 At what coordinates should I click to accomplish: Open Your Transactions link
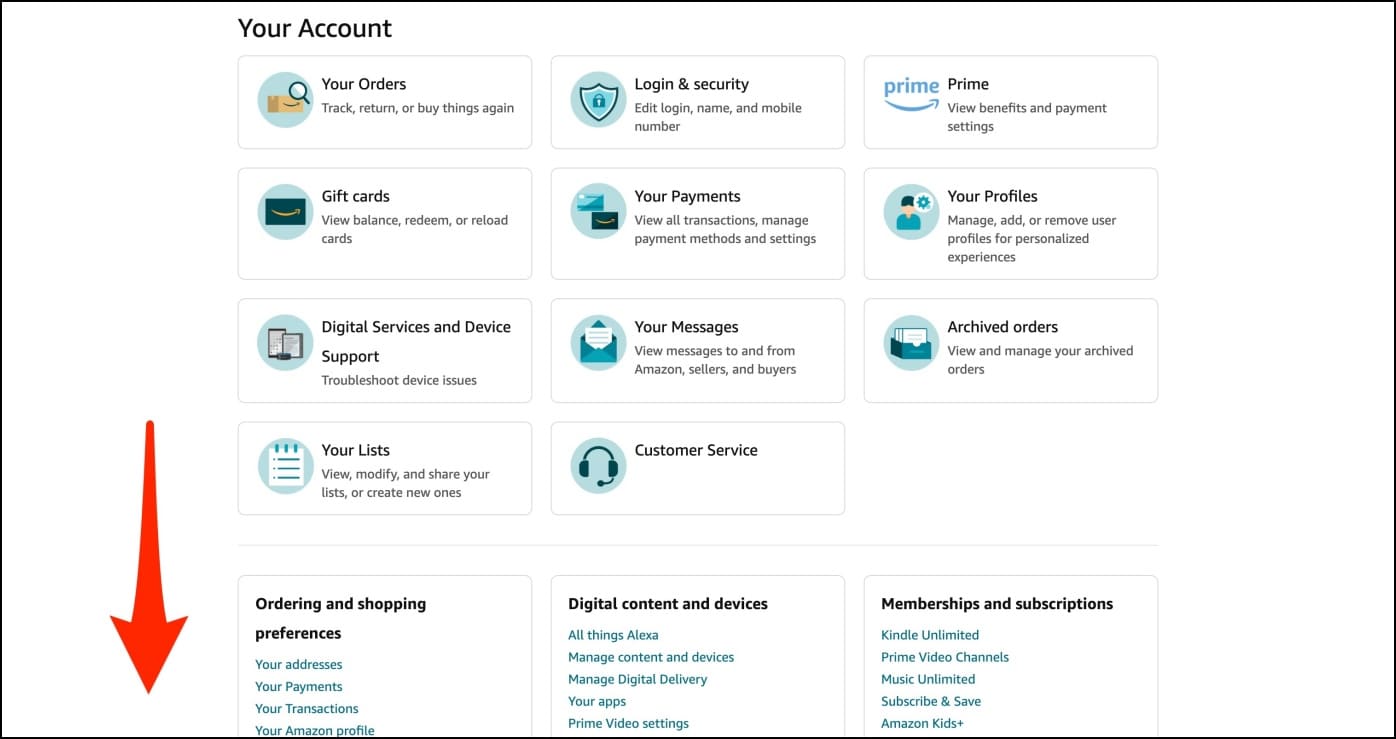point(306,708)
